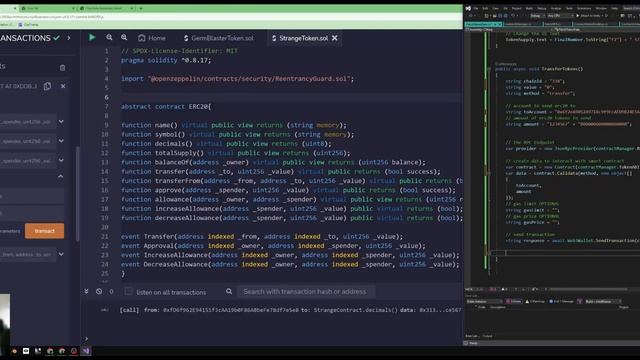Select the active teal document tab in Visual Studio

[483, 24]
